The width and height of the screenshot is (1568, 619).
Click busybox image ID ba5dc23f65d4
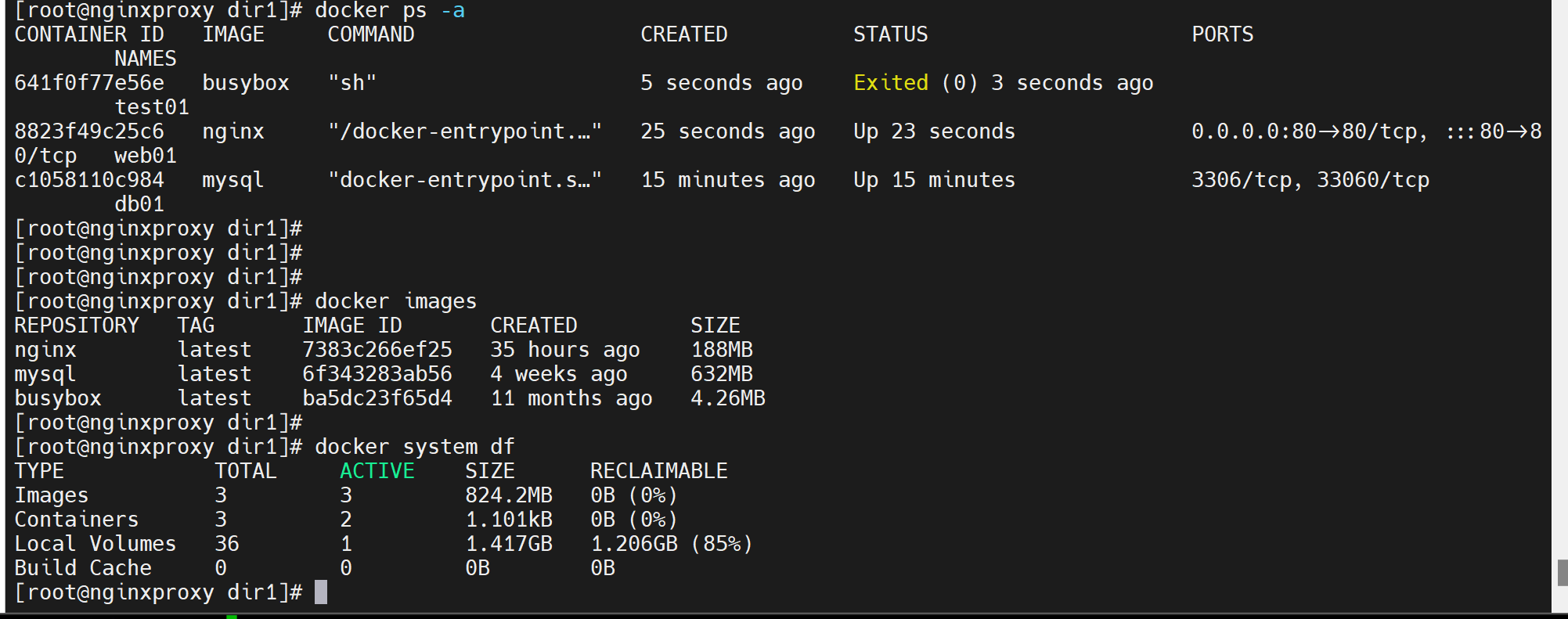point(377,398)
